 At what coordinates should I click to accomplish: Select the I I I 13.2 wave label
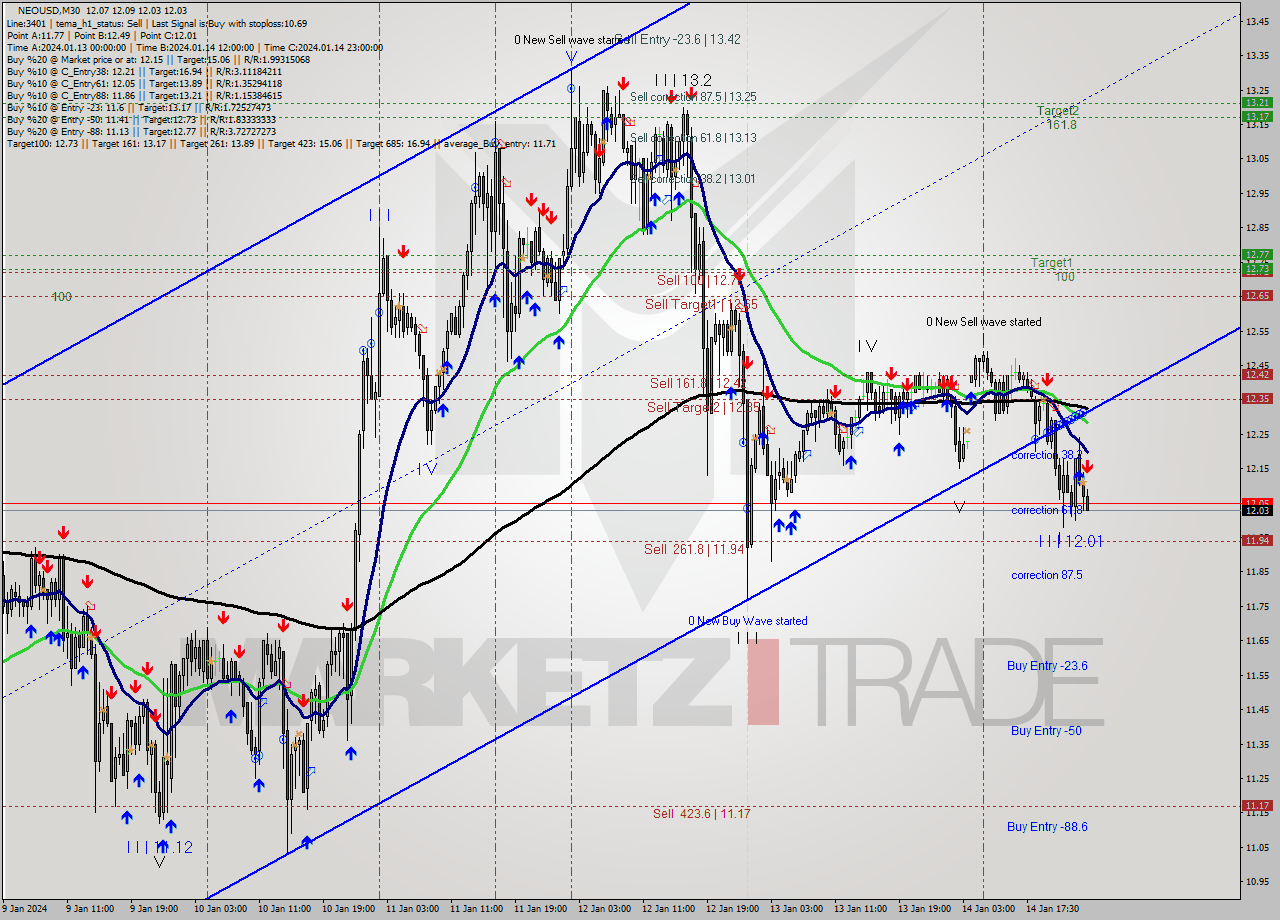point(684,80)
